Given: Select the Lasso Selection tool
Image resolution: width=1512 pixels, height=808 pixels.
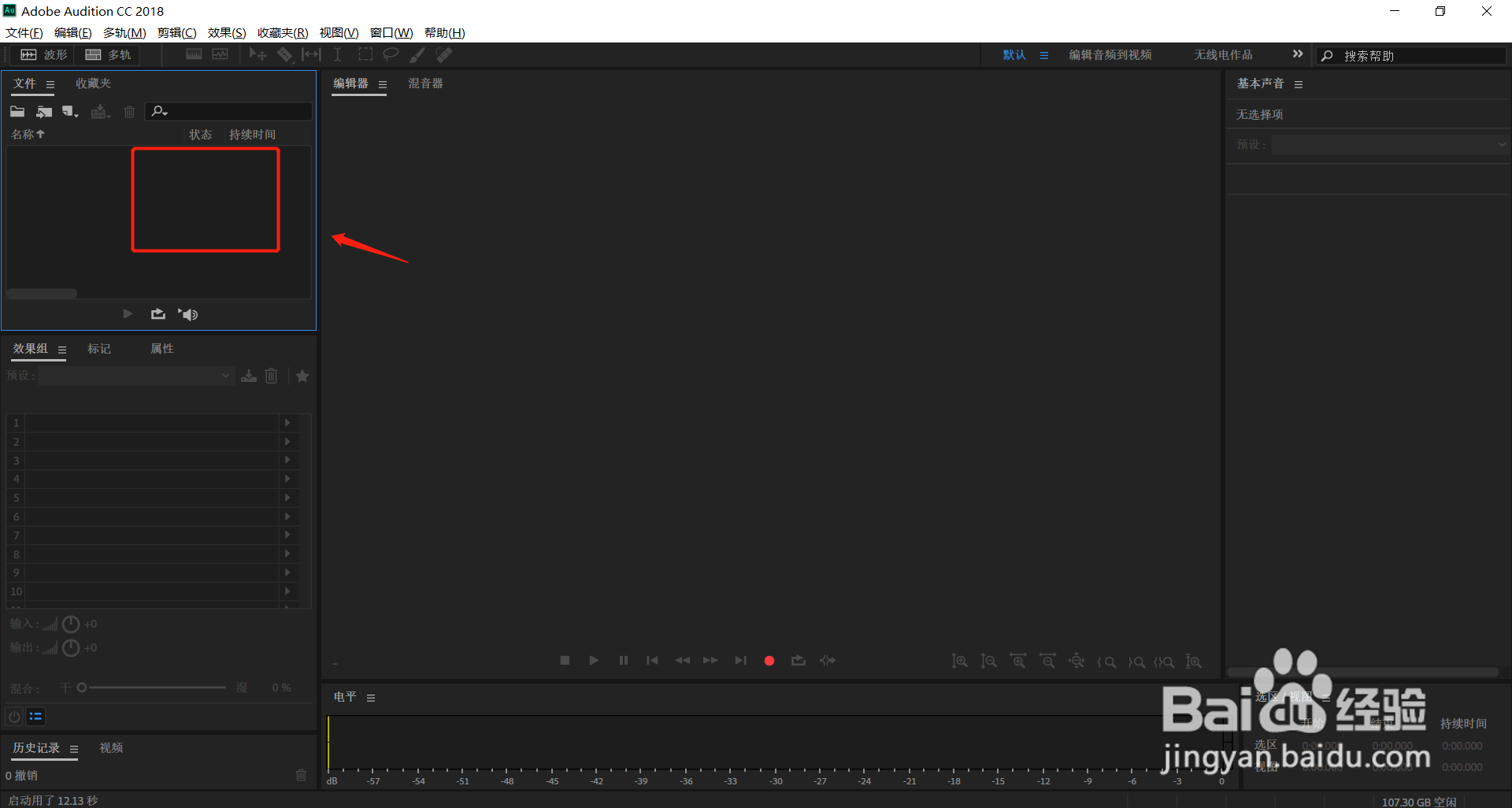Looking at the screenshot, I should point(391,54).
